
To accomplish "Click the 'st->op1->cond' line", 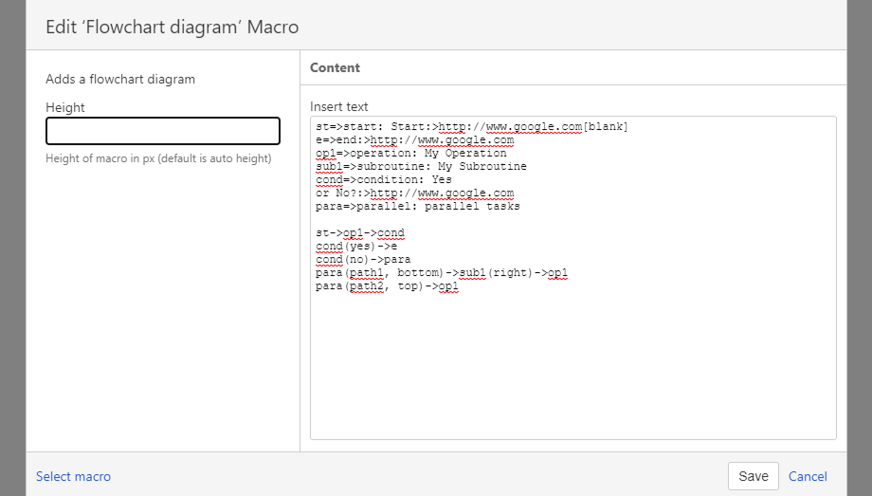I will [360, 233].
